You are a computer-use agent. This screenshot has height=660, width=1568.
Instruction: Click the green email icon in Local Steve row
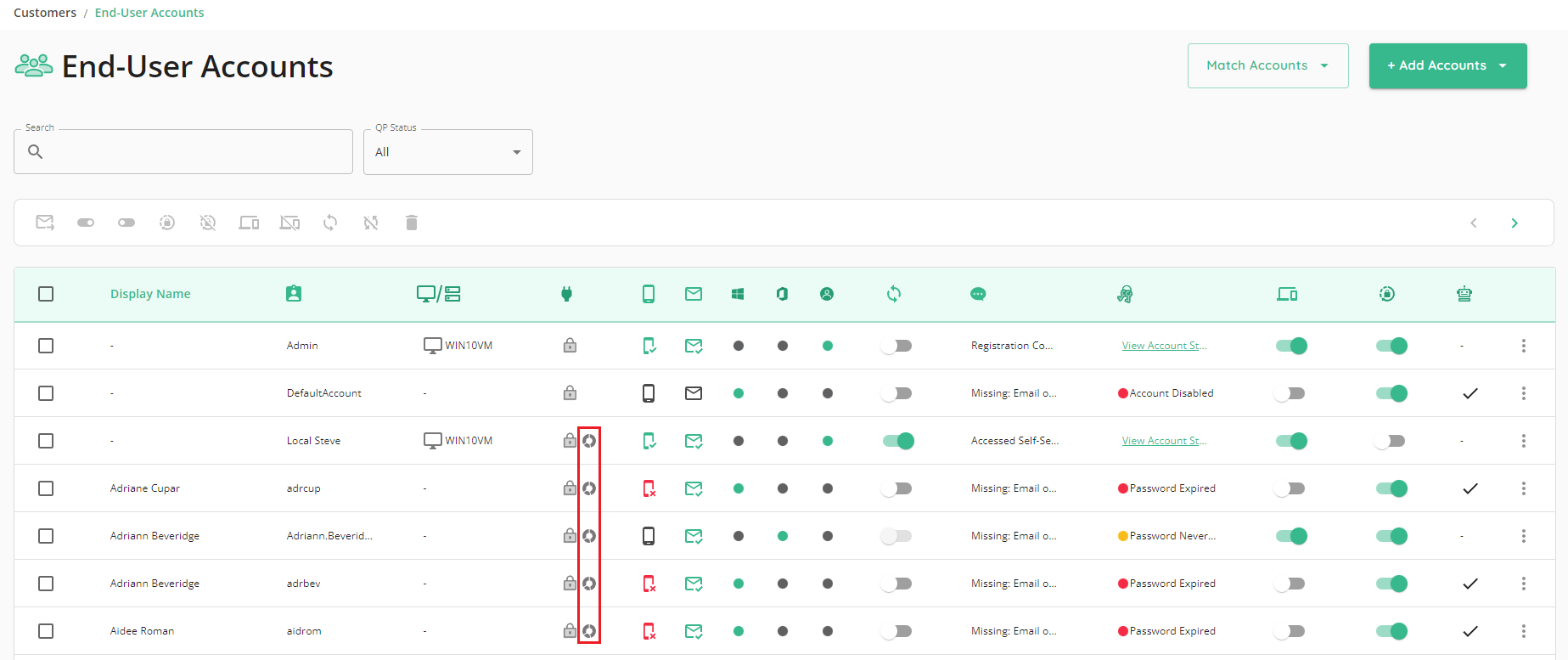click(x=694, y=441)
